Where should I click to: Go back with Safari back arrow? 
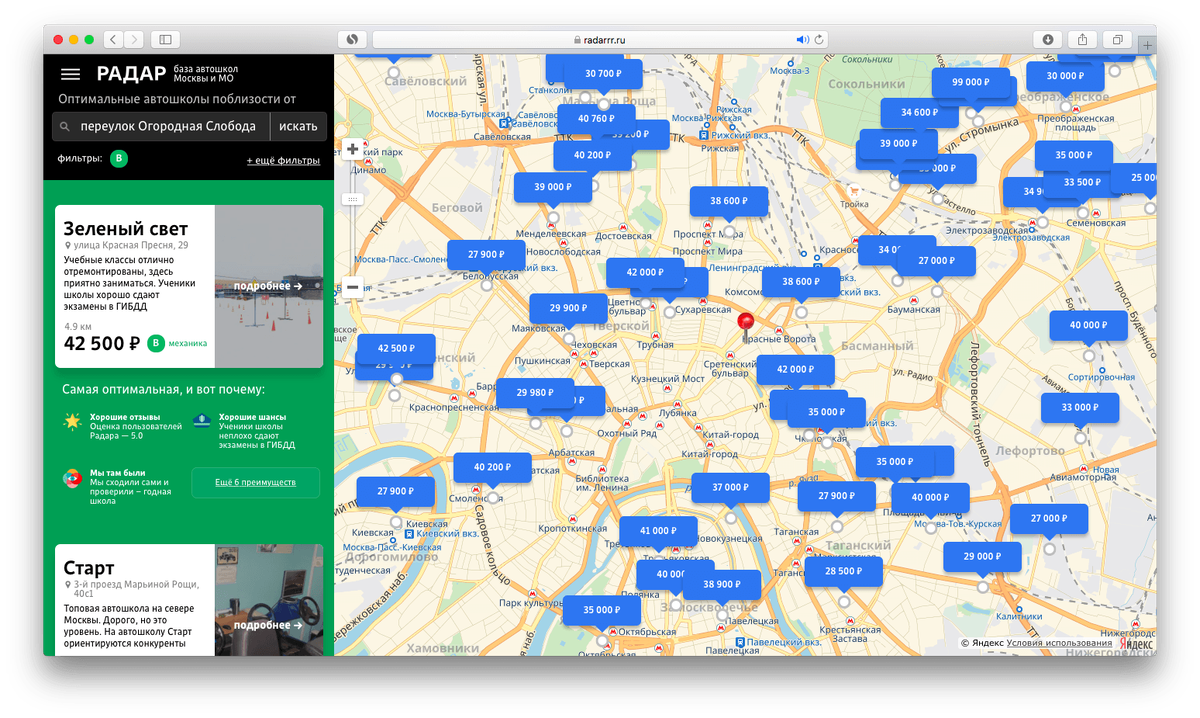tap(113, 39)
